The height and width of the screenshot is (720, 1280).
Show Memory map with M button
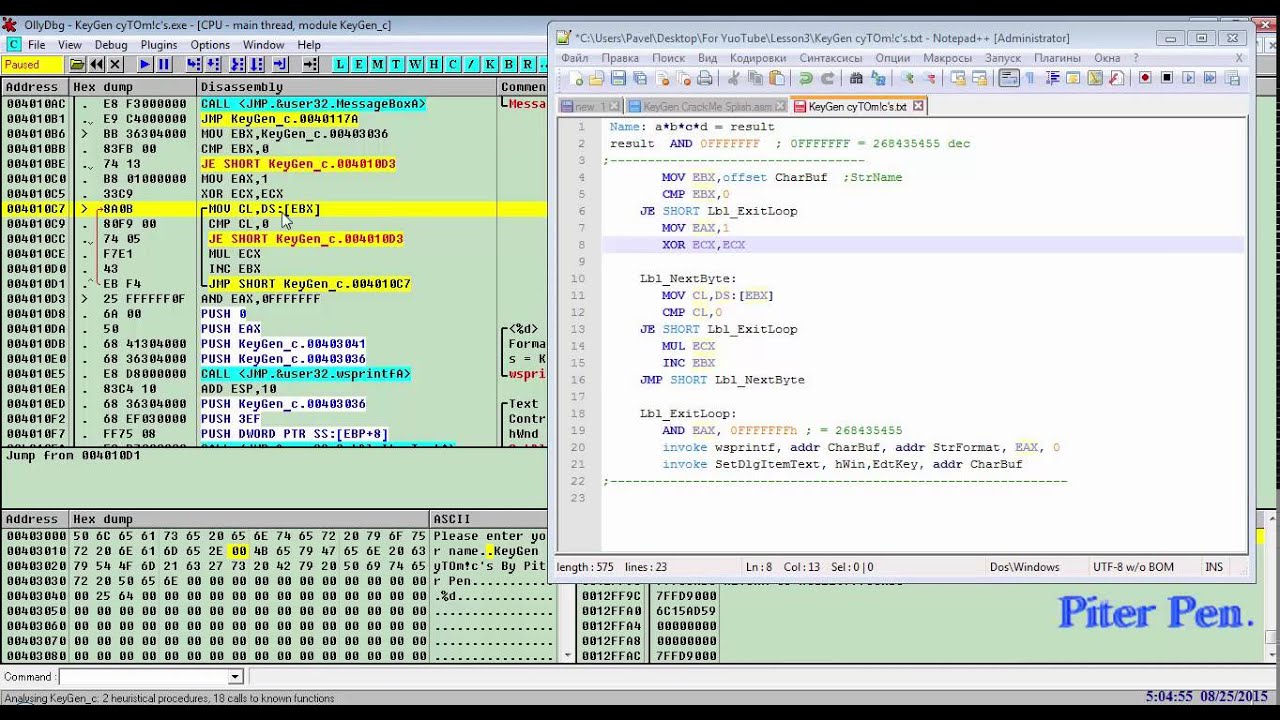378,64
